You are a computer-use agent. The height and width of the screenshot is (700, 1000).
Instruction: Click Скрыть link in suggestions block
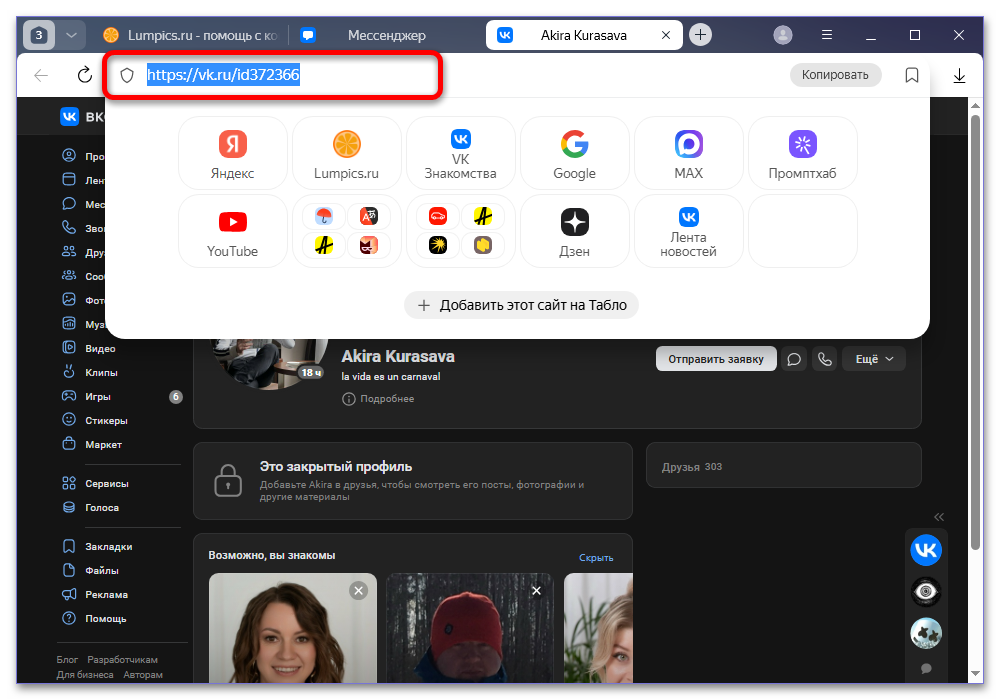596,557
